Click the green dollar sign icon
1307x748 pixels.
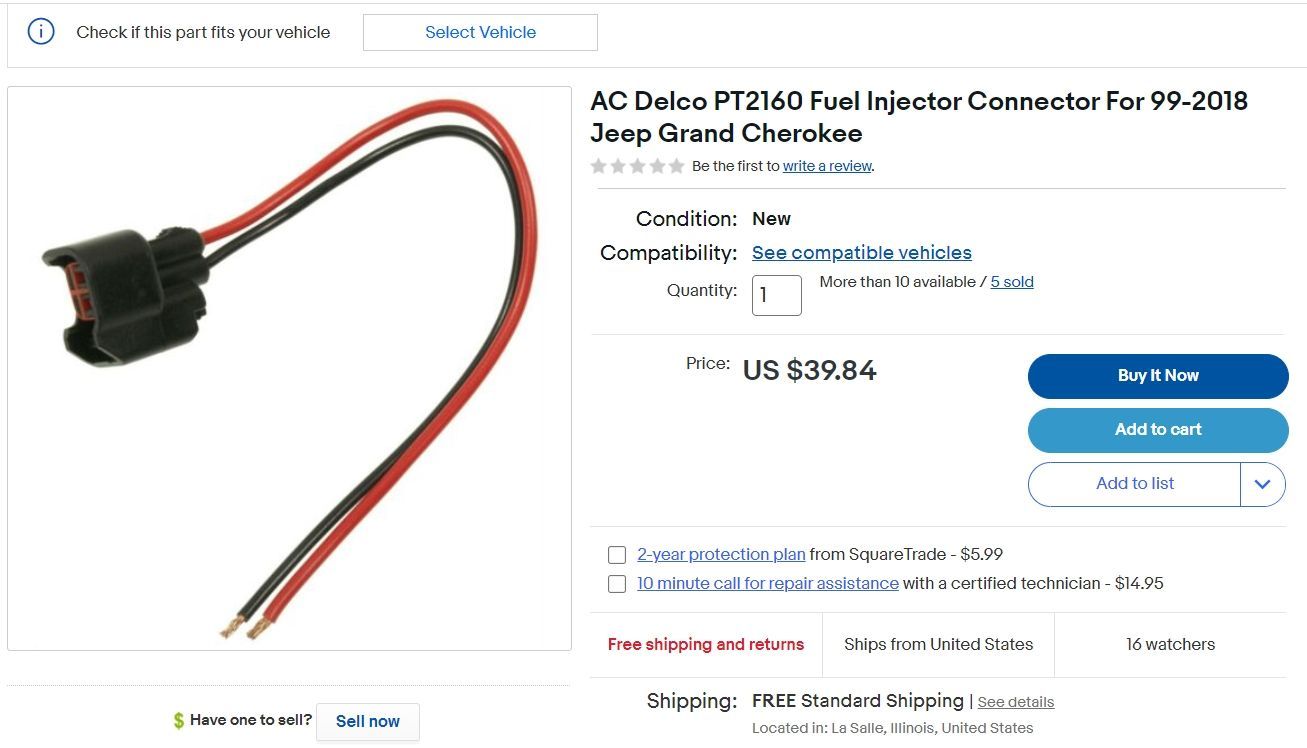[x=179, y=721]
